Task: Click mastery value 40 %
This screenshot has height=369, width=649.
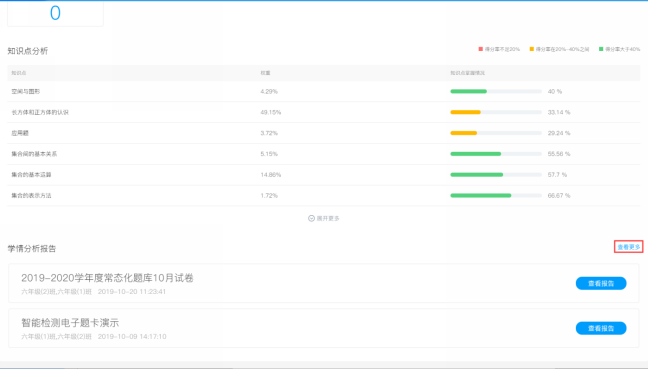Action: (555, 91)
